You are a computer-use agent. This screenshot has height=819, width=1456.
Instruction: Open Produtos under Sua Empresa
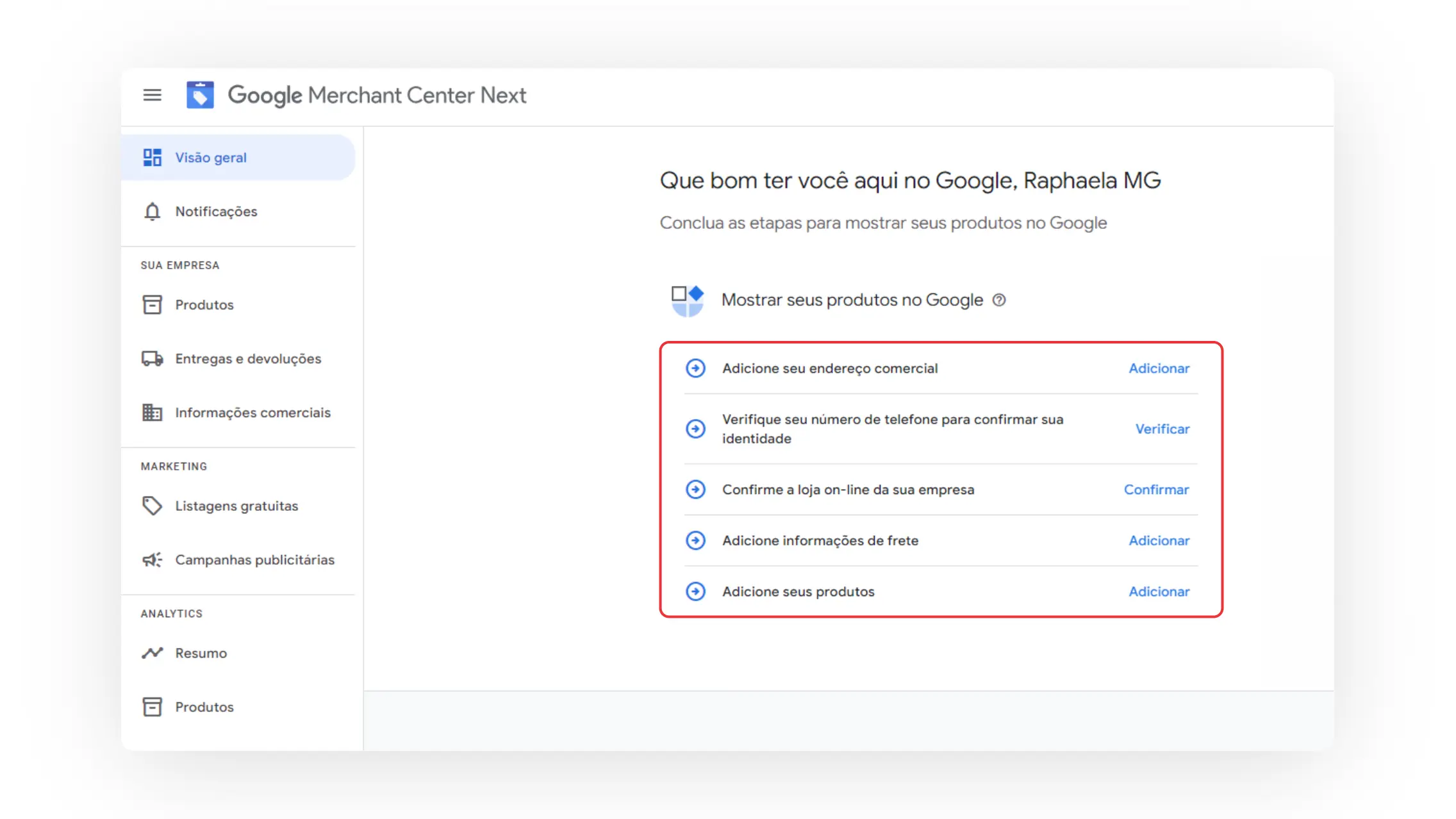coord(204,305)
